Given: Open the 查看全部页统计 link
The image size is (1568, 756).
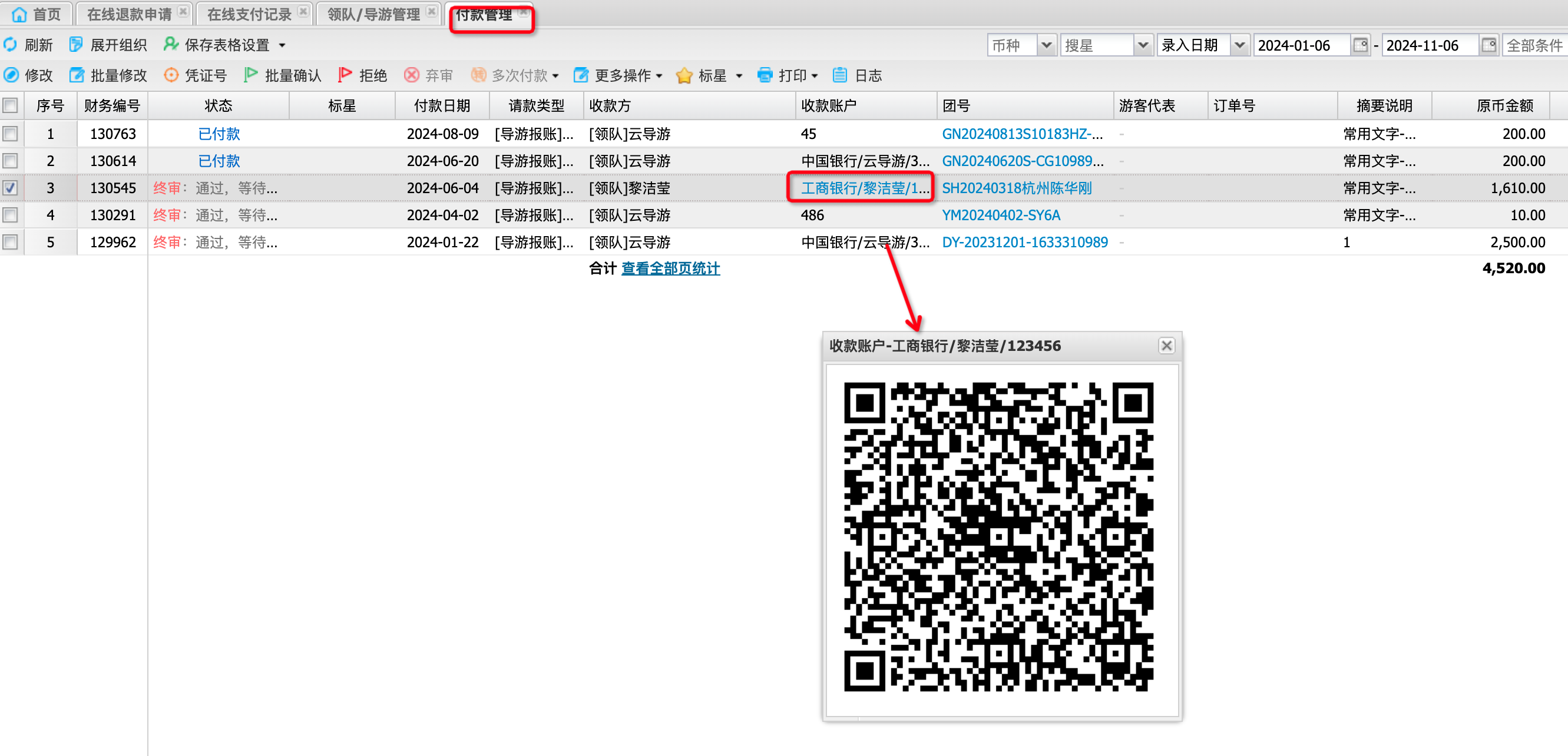Looking at the screenshot, I should 670,268.
